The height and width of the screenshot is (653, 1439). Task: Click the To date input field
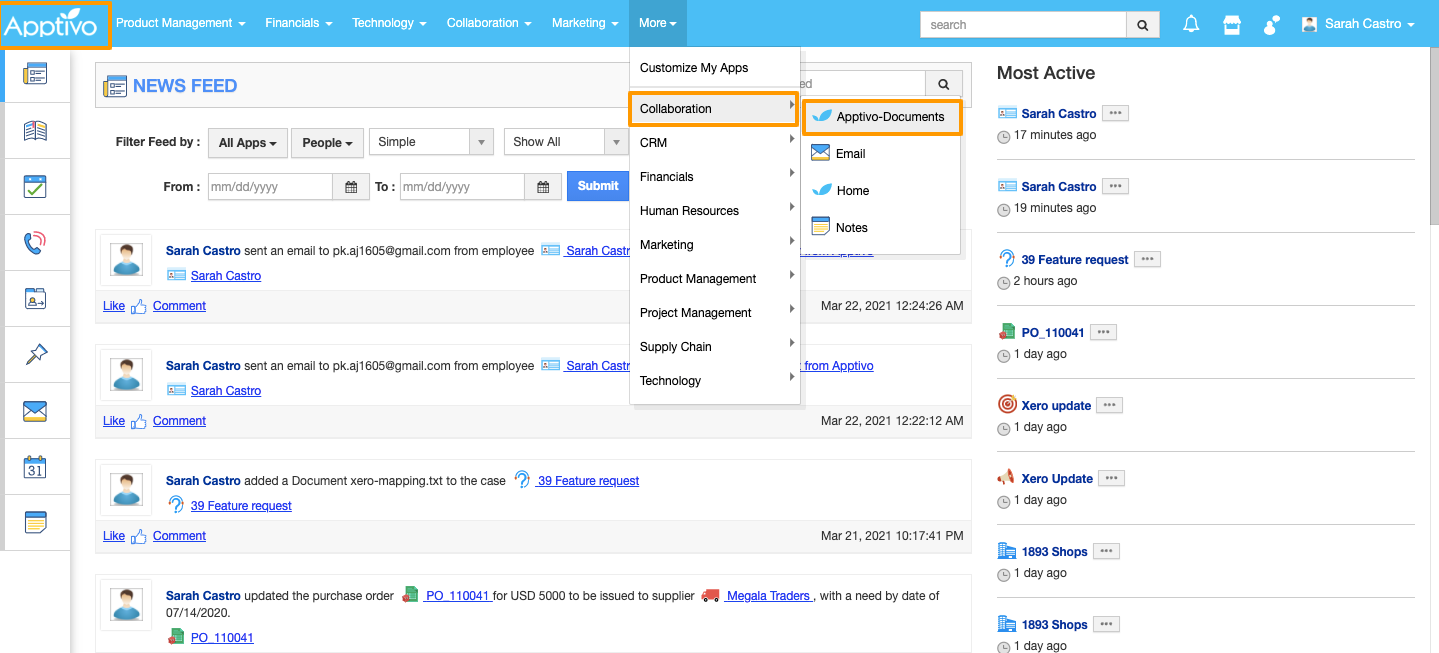tap(462, 187)
